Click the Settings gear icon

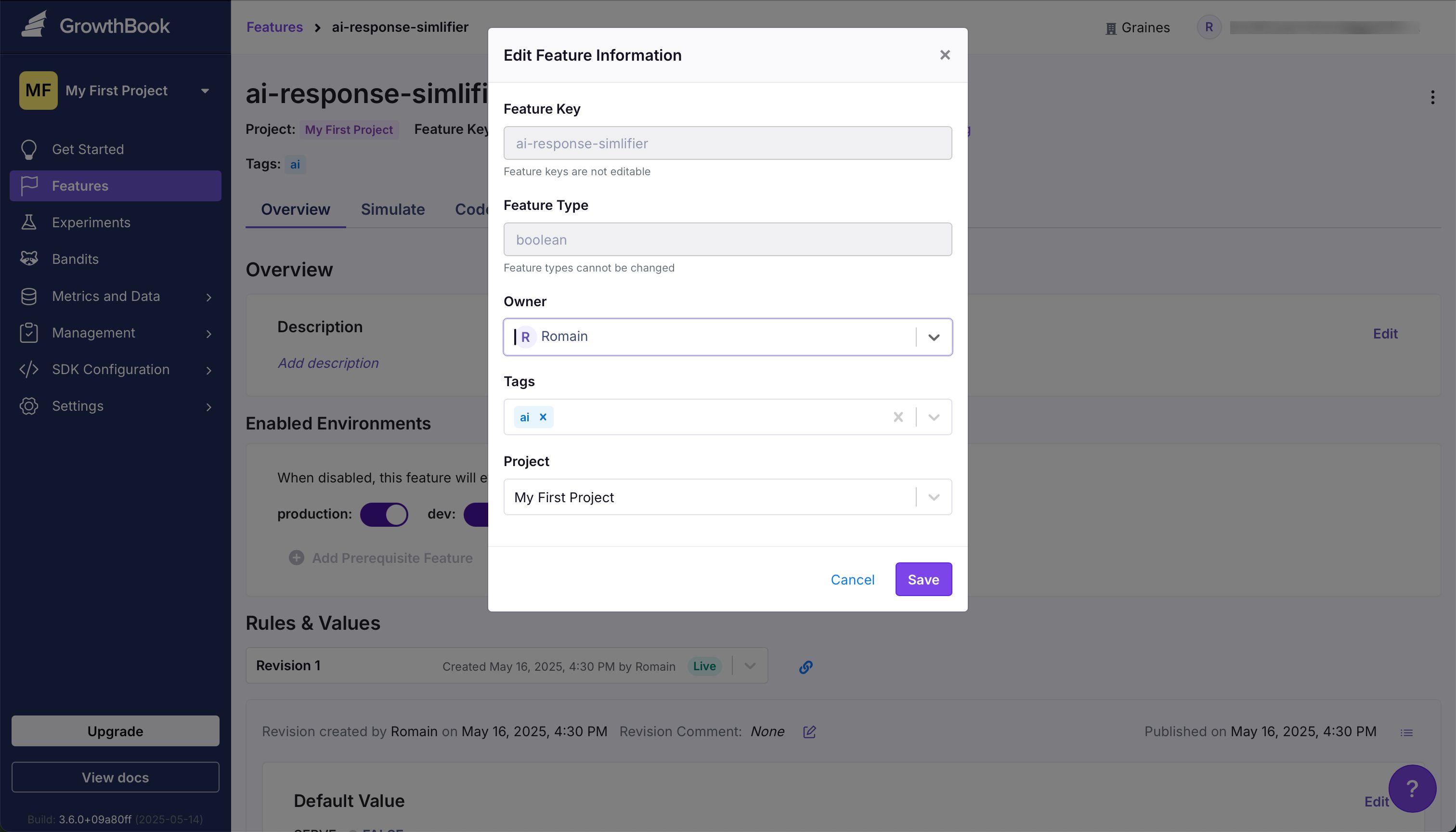(28, 406)
